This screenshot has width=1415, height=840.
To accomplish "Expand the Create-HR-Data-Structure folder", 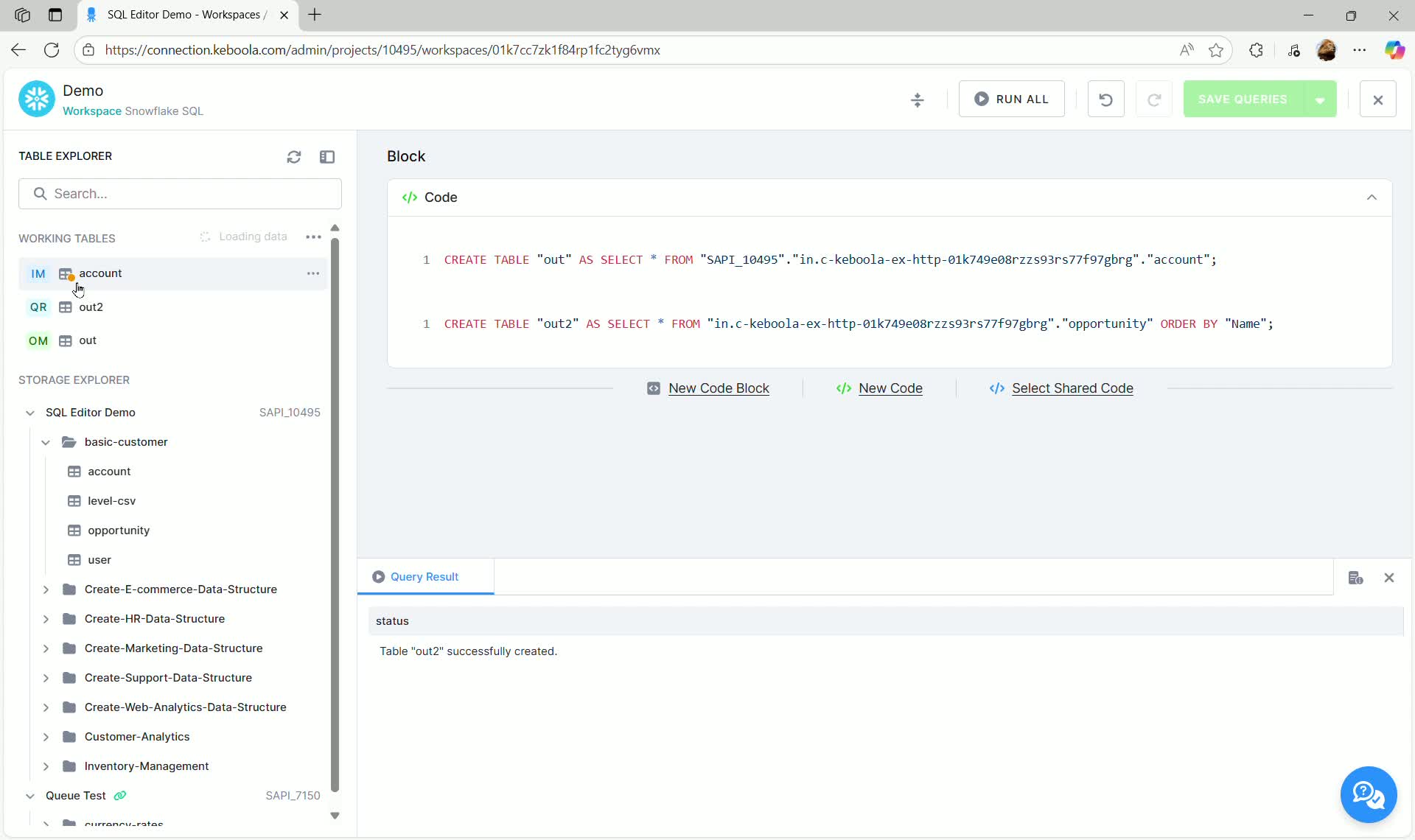I will coord(46,619).
